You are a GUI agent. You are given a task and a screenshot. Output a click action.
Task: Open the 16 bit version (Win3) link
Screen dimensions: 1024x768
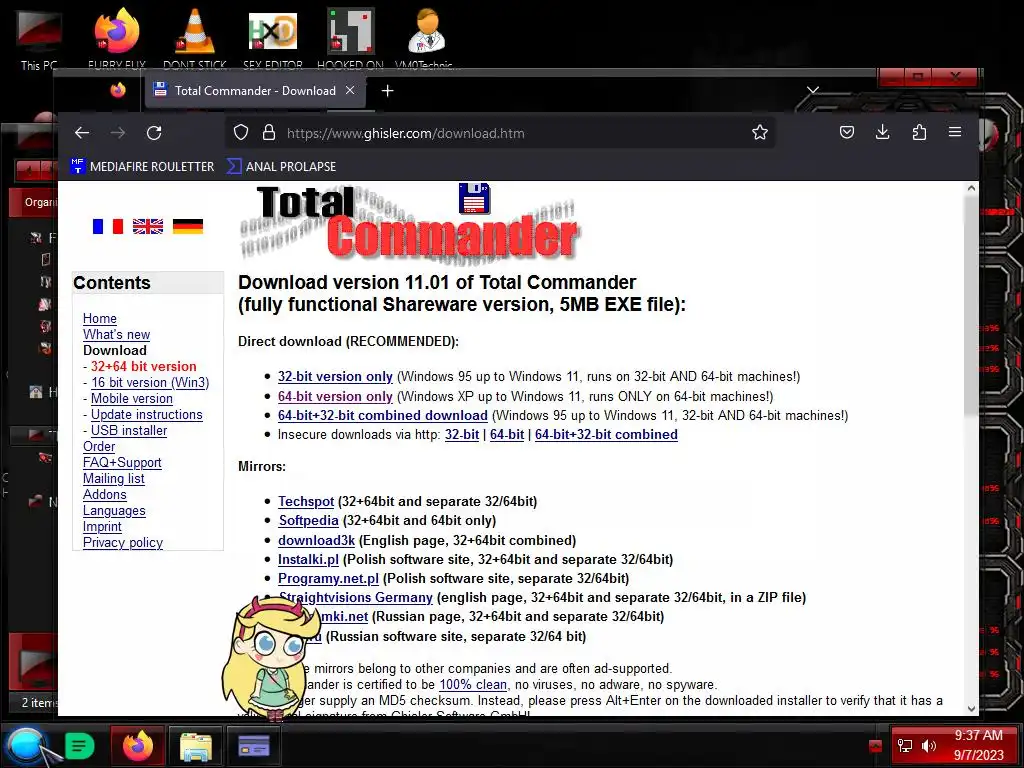coord(150,383)
